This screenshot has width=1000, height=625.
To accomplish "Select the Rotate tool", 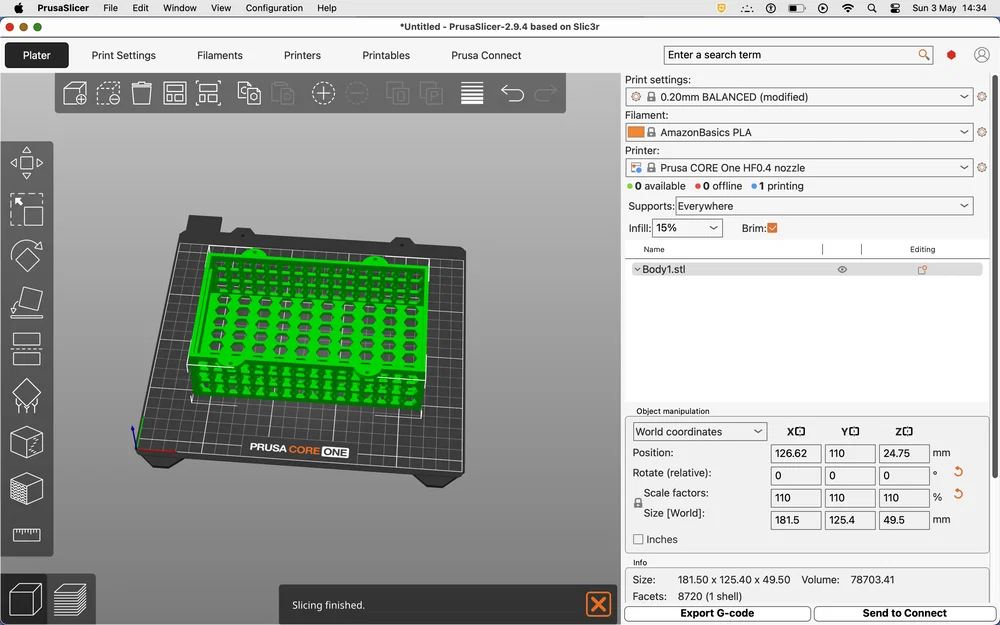I will coord(27,256).
